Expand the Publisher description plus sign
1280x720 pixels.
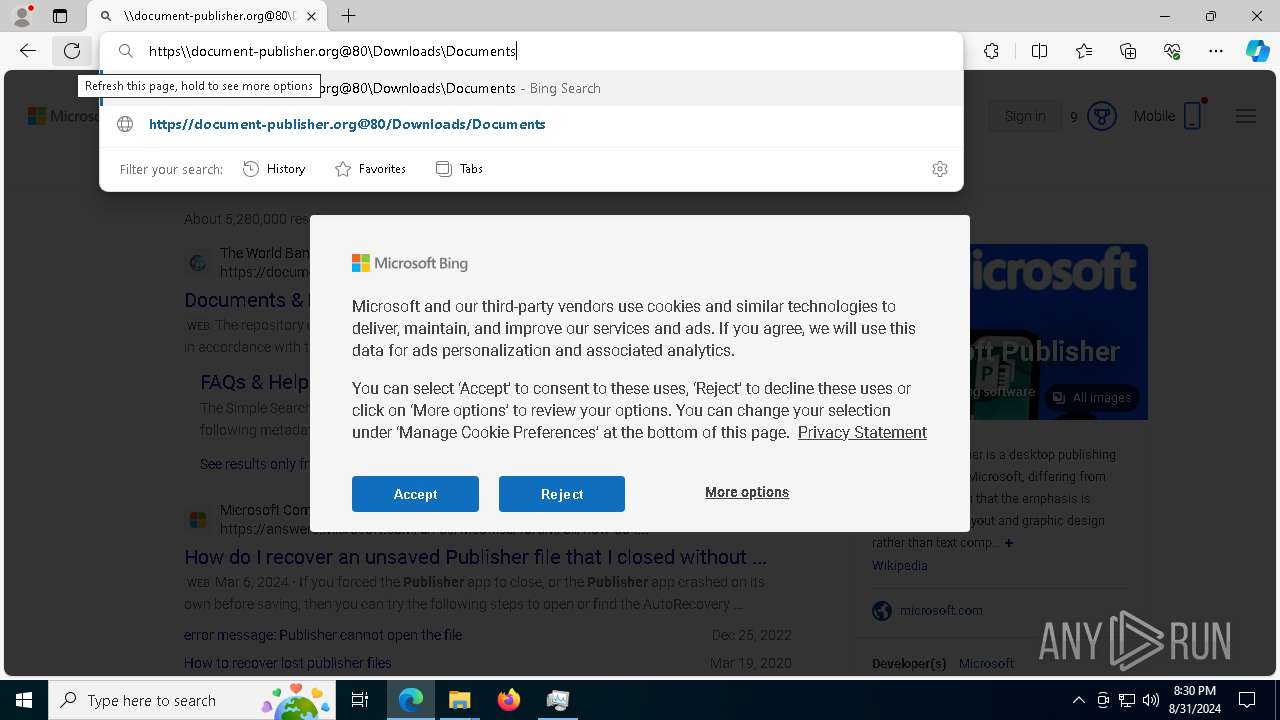tap(1009, 543)
